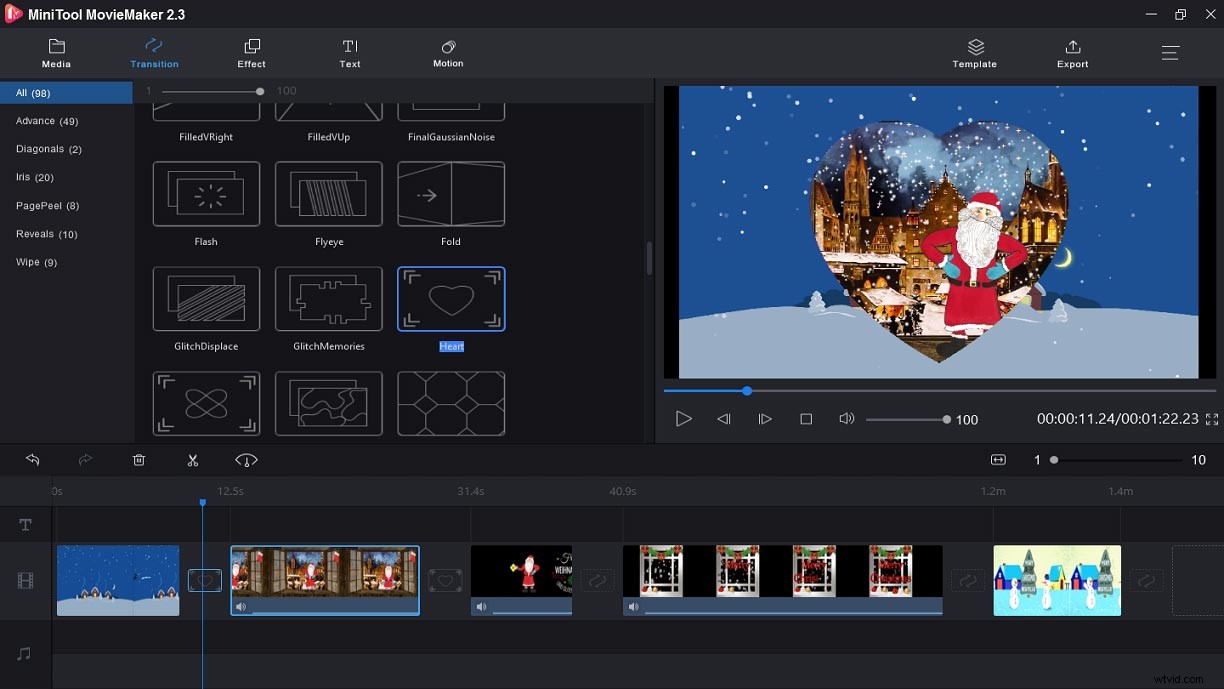Image resolution: width=1224 pixels, height=689 pixels.
Task: Undo the last action
Action: (x=33, y=460)
